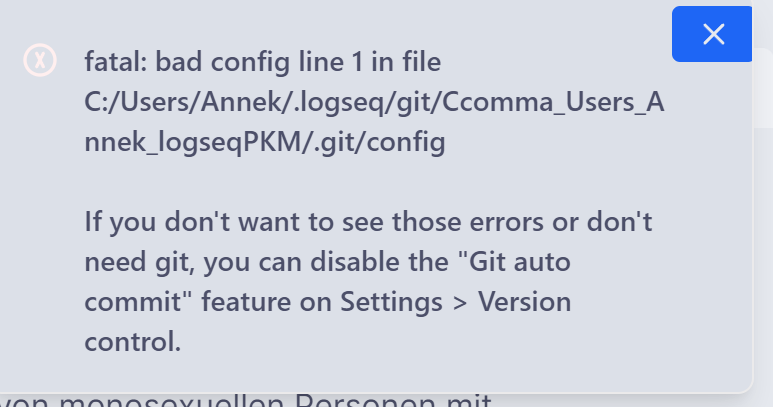Click the greater-than arrow after Settings

coord(460,303)
